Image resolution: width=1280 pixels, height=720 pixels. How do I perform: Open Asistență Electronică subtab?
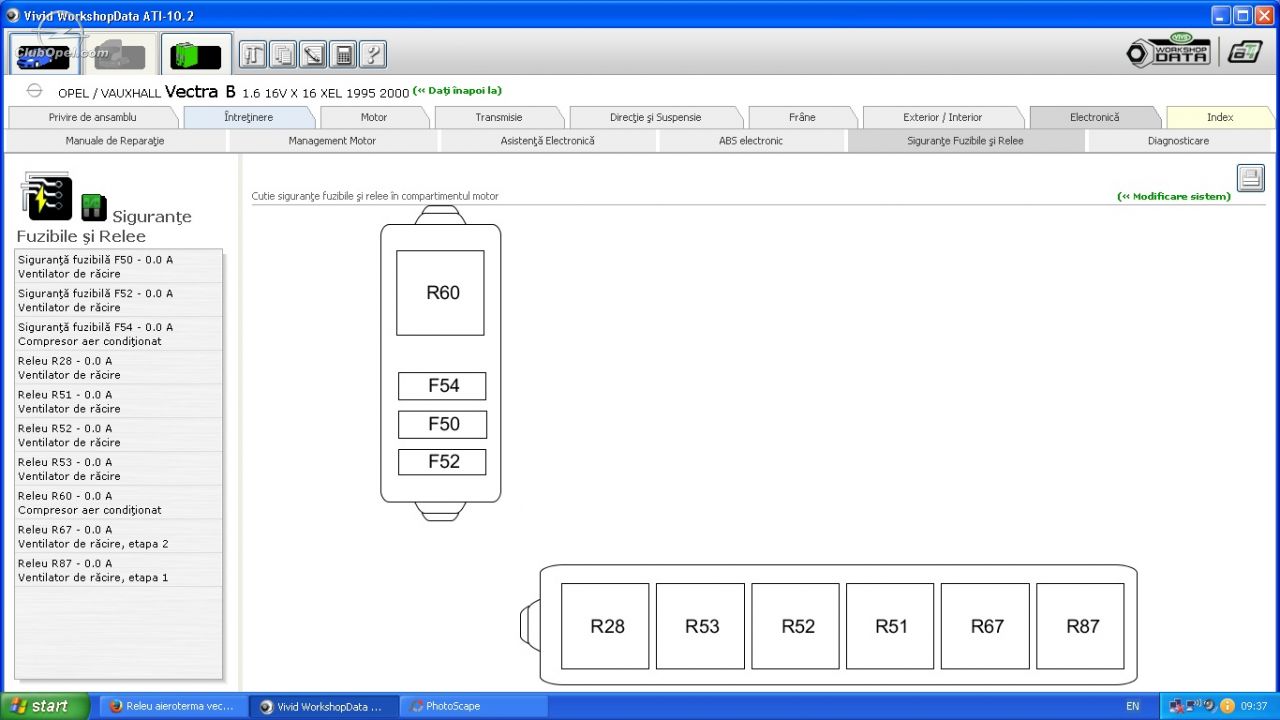548,141
